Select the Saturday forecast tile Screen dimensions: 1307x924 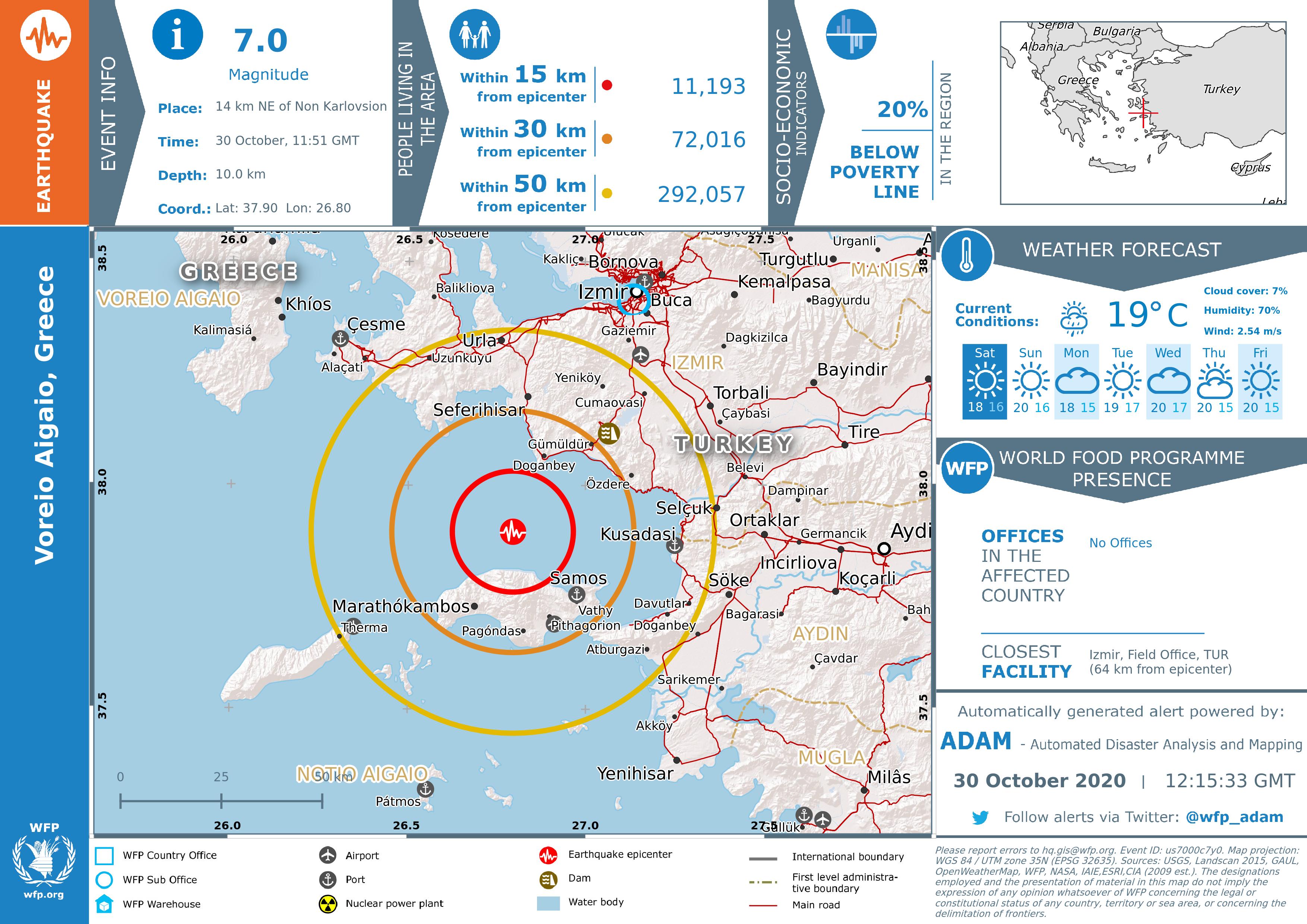[985, 381]
